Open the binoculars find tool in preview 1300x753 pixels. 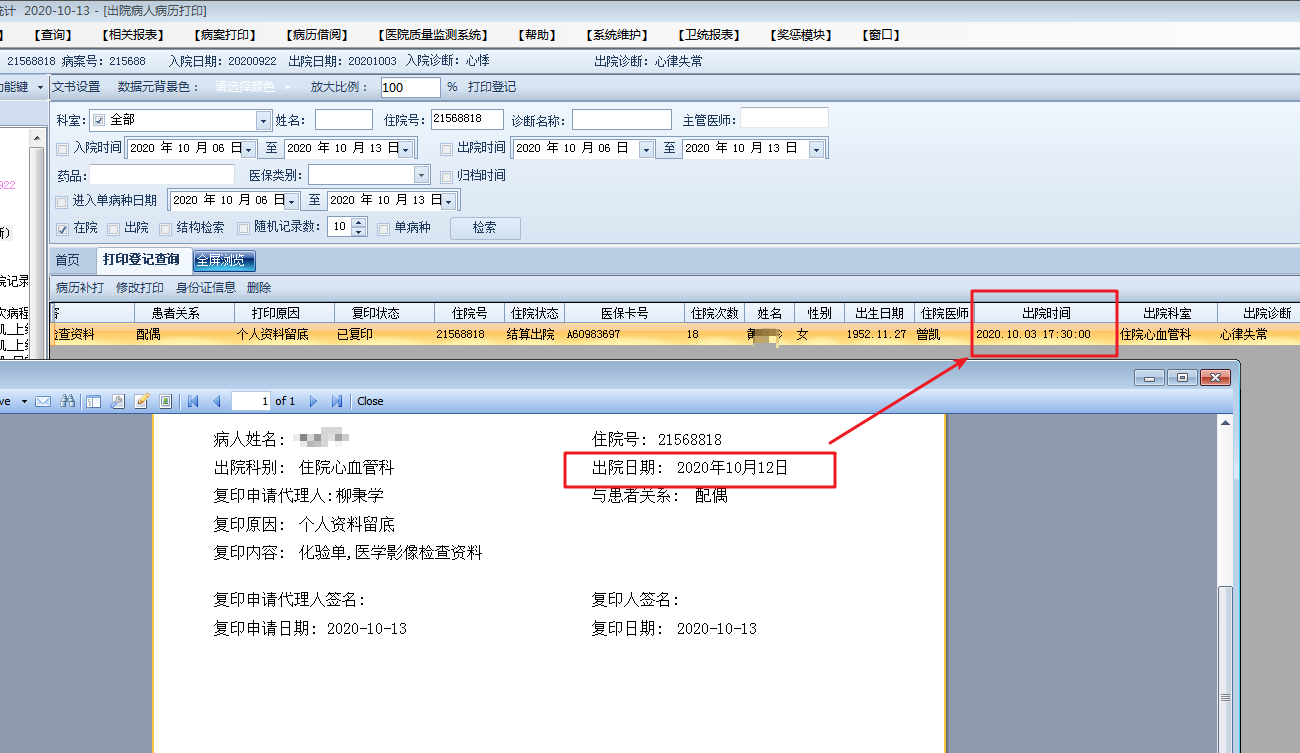pyautogui.click(x=68, y=401)
